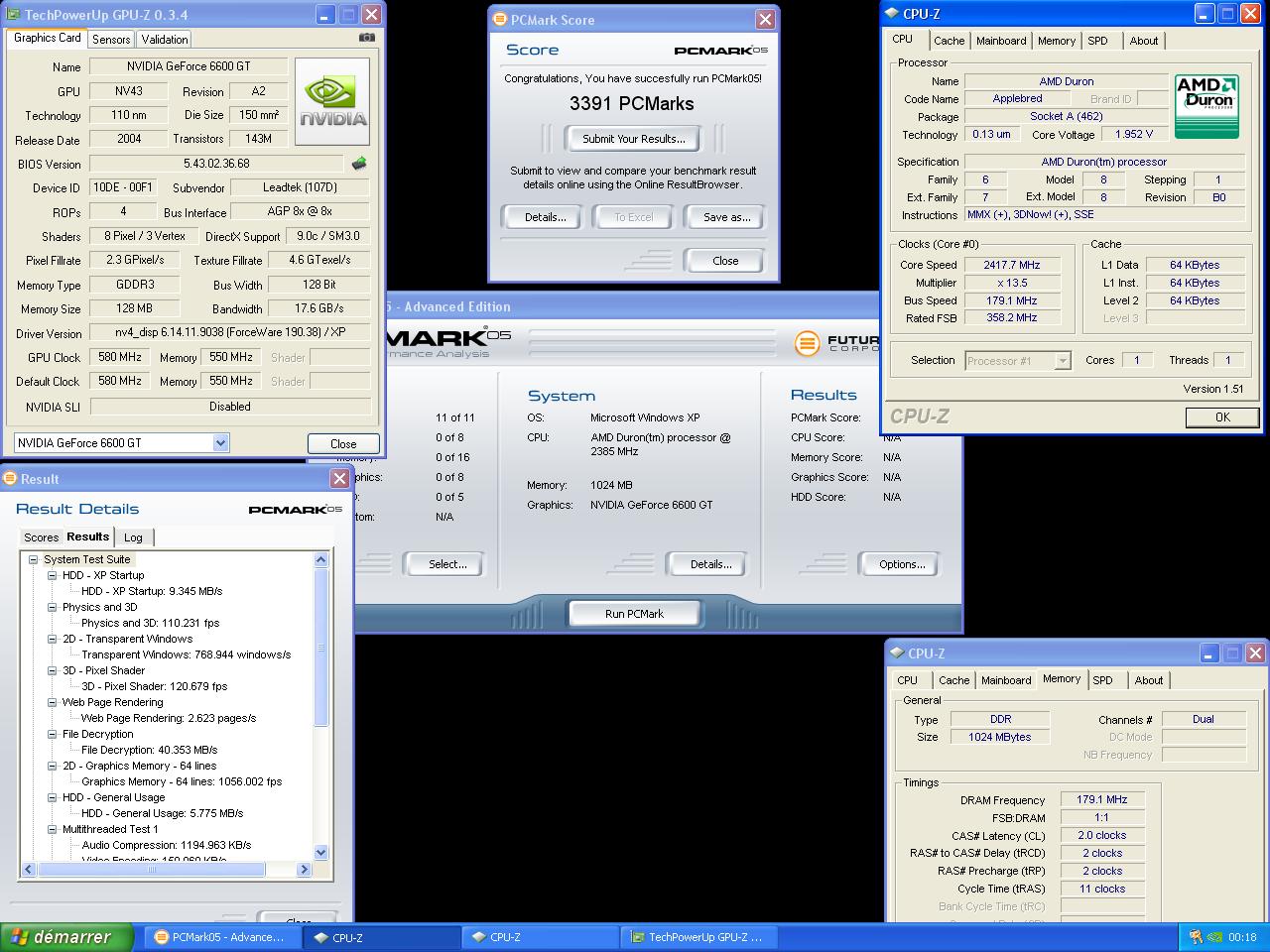Viewport: 1270px width, 952px height.
Task: Click the PCMark Score window title icon
Action: (x=501, y=19)
